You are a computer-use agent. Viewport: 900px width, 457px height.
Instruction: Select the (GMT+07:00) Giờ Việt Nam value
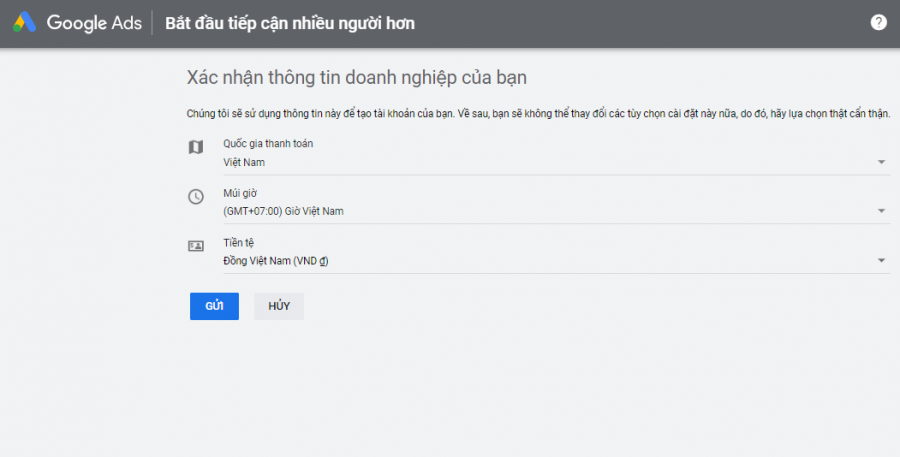pyautogui.click(x=284, y=211)
